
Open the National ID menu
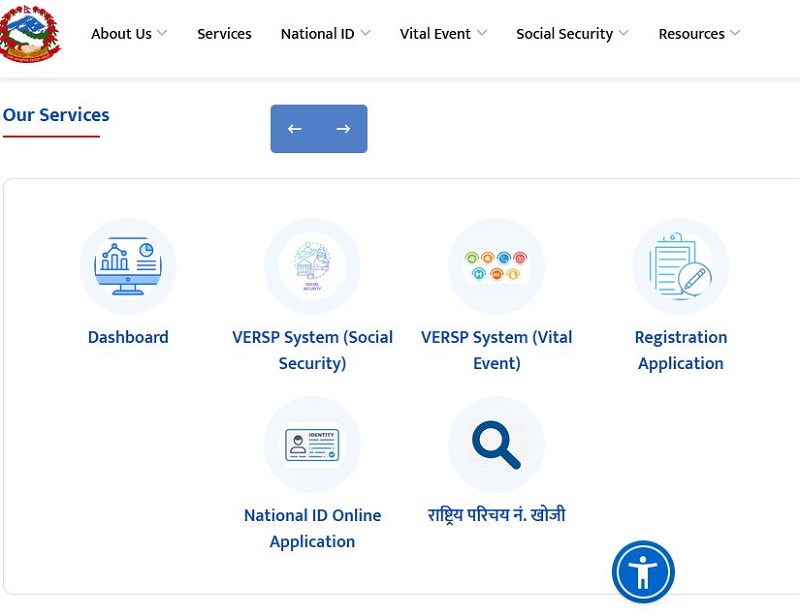point(317,34)
